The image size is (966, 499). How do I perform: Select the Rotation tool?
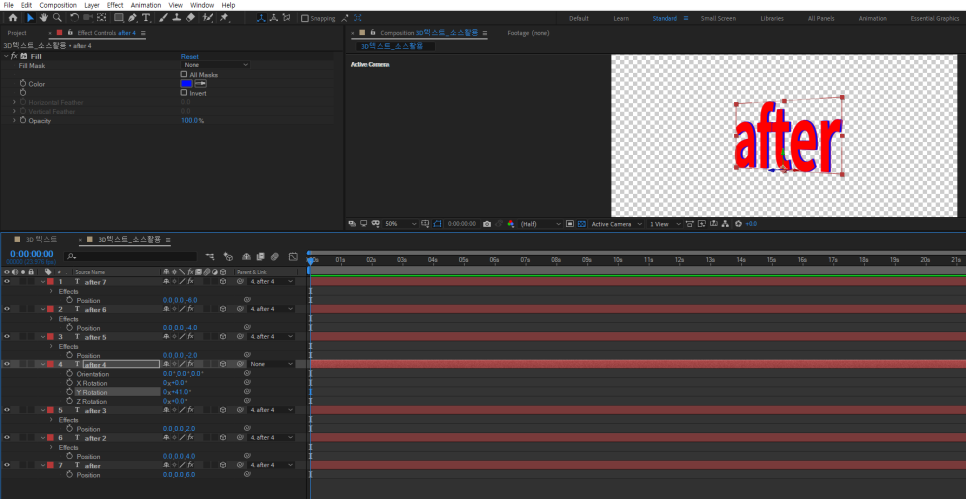point(74,18)
